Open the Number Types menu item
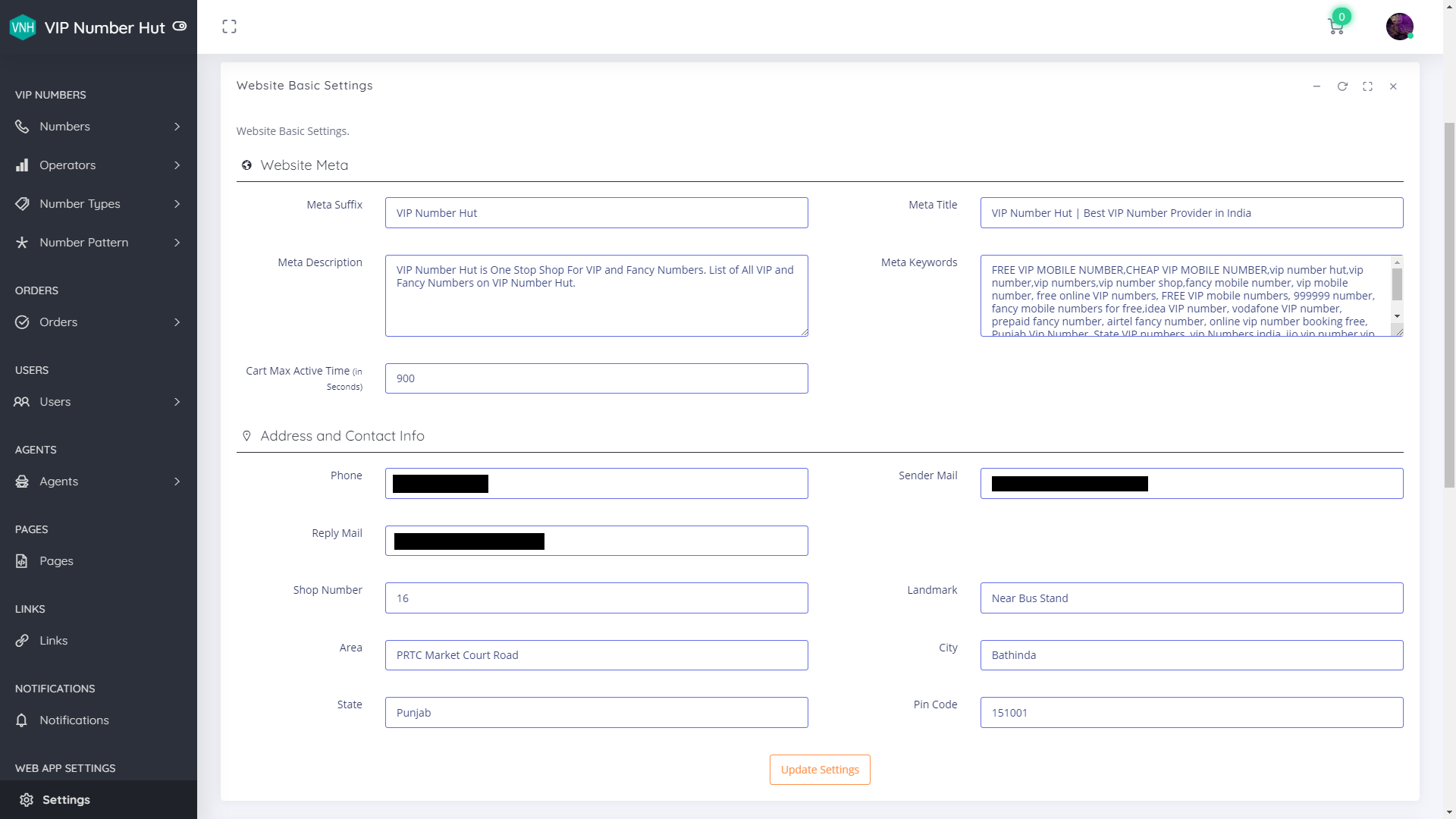Image resolution: width=1456 pixels, height=819 pixels. click(99, 204)
